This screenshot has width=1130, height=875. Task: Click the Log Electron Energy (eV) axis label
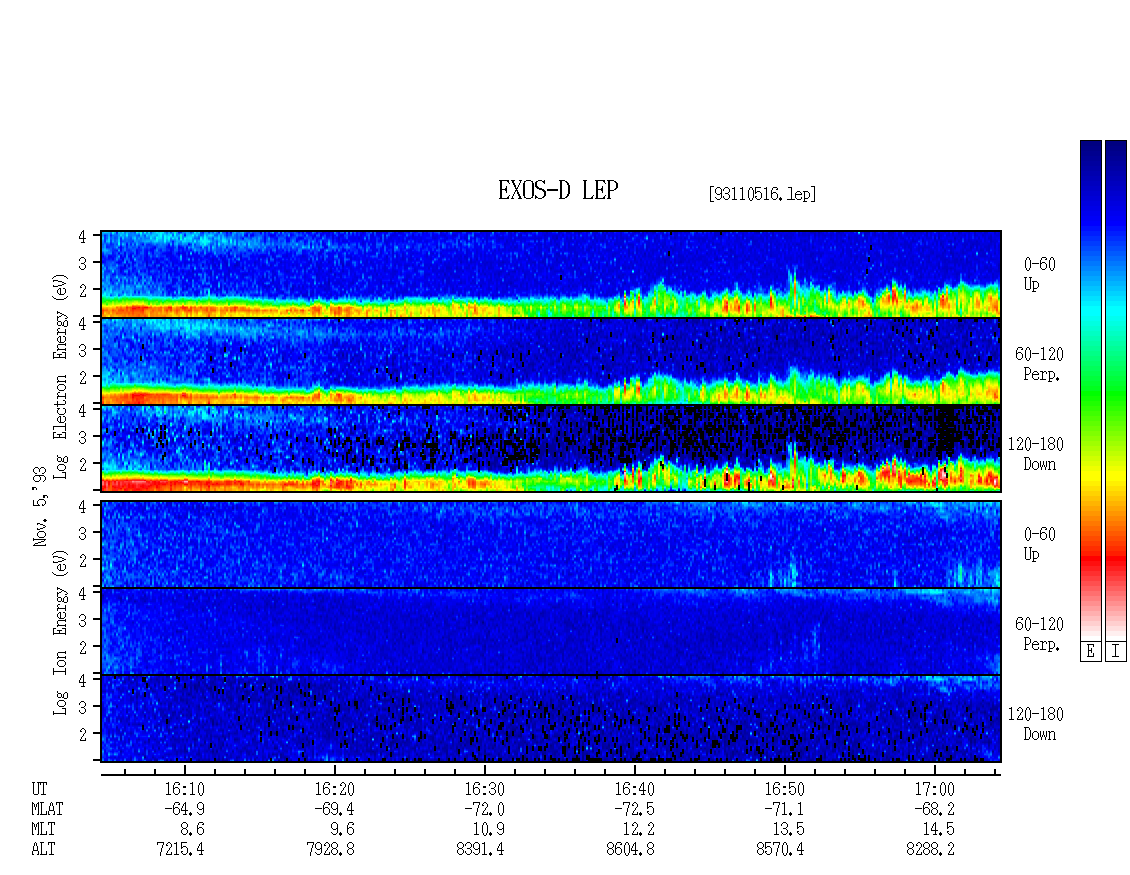pos(61,376)
